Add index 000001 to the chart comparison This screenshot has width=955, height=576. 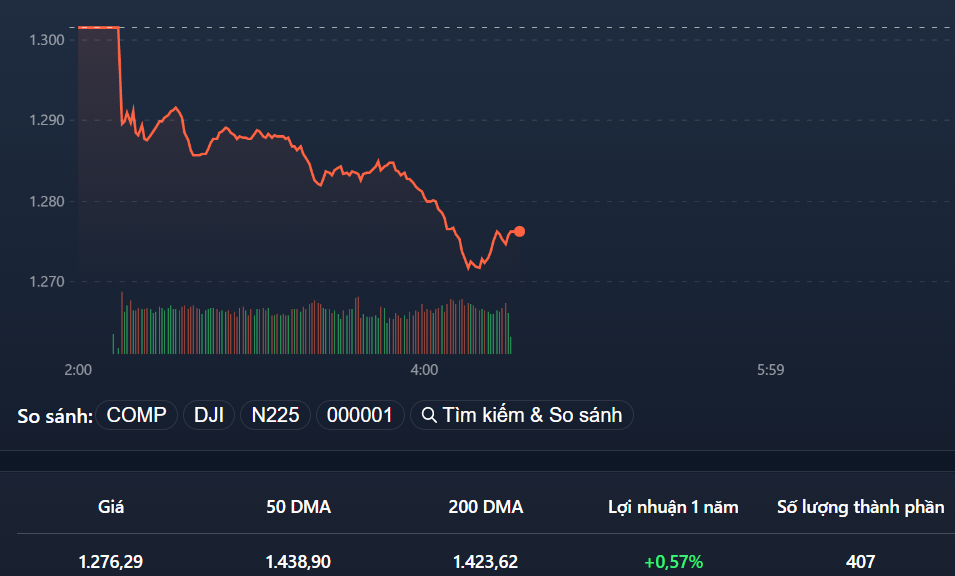[360, 414]
